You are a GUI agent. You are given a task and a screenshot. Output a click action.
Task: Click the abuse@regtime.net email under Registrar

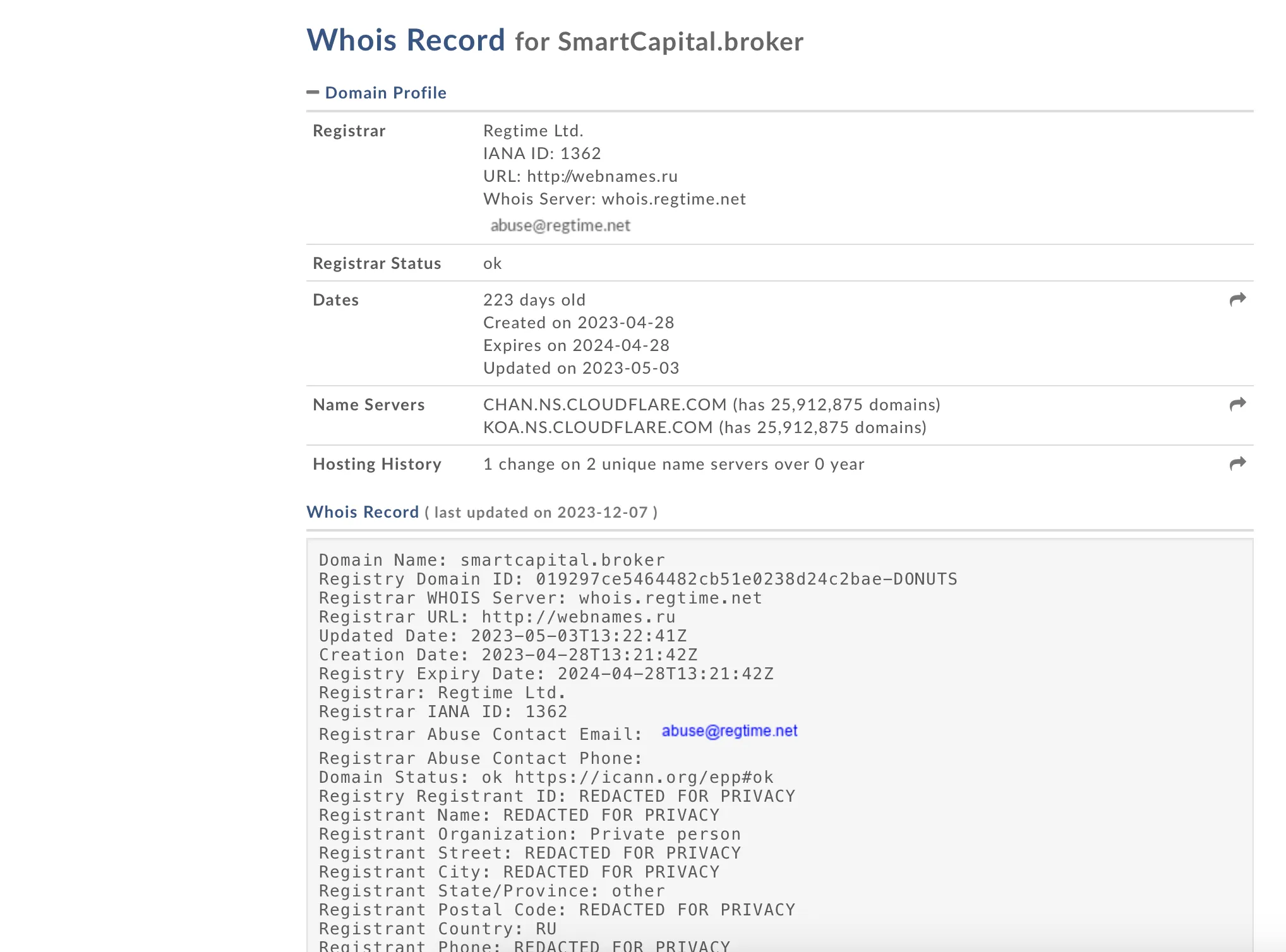pos(560,225)
